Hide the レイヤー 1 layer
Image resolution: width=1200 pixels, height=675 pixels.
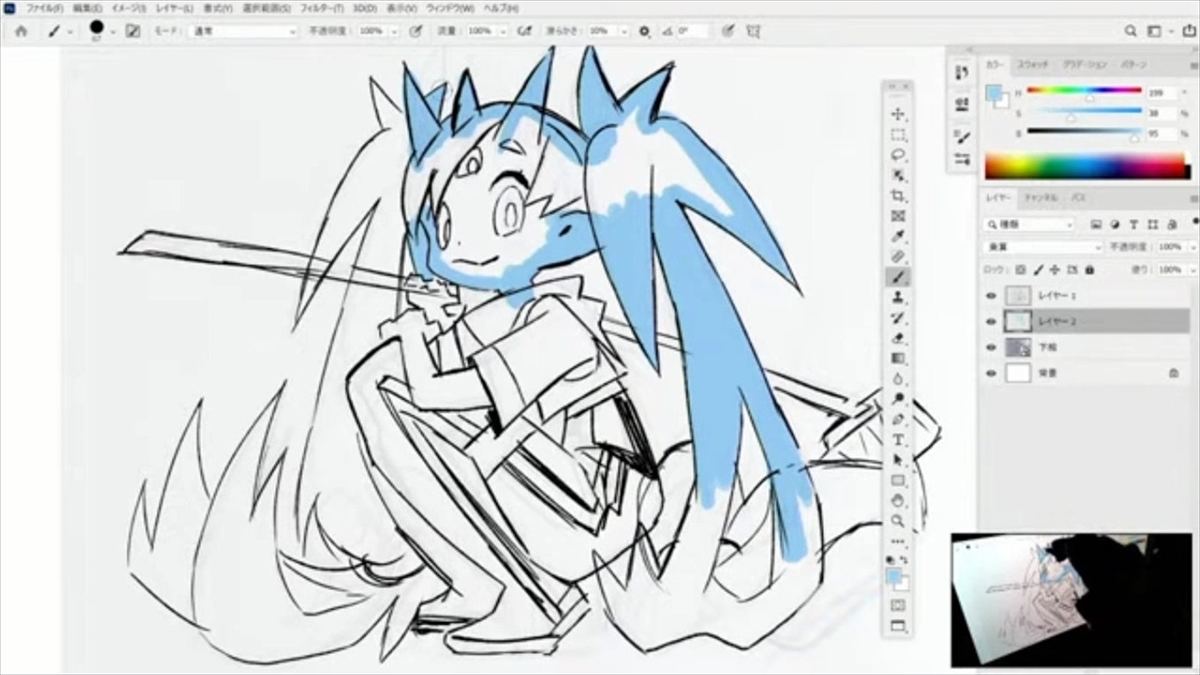[991, 296]
